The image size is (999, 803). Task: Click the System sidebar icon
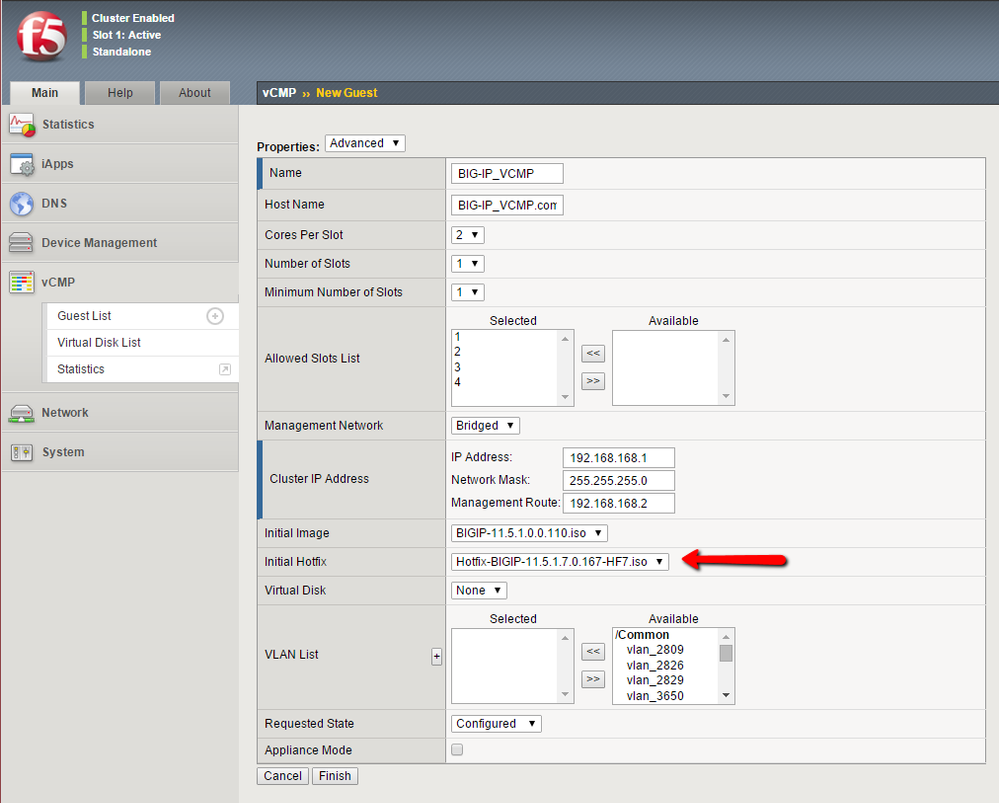pos(22,453)
